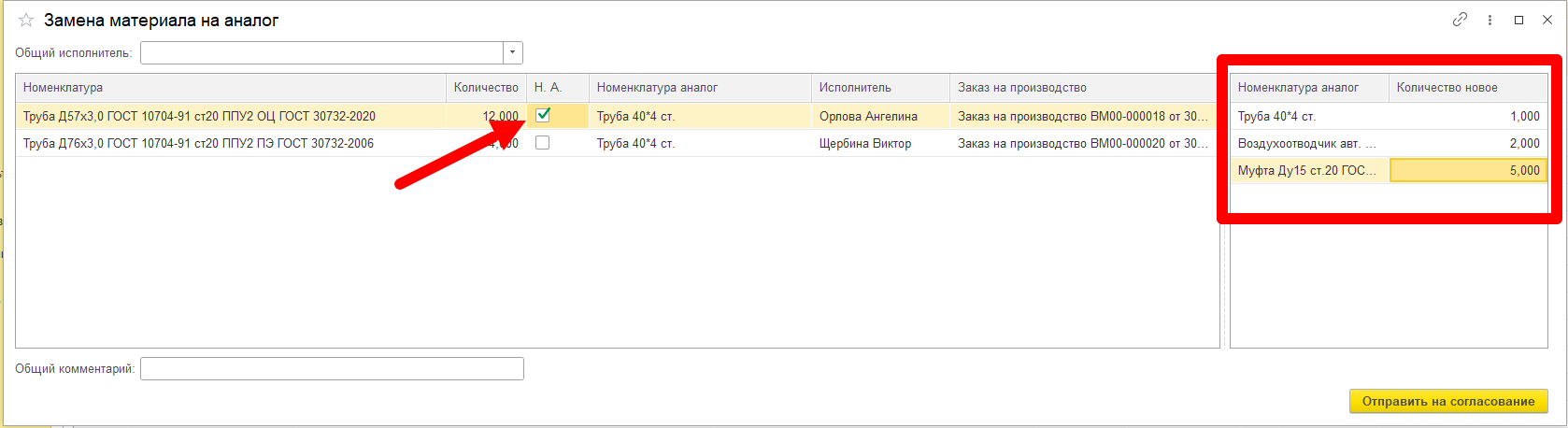
Task: Uncheck Н. А. checkbox for Труба Д57х3,0 row
Action: tap(543, 115)
